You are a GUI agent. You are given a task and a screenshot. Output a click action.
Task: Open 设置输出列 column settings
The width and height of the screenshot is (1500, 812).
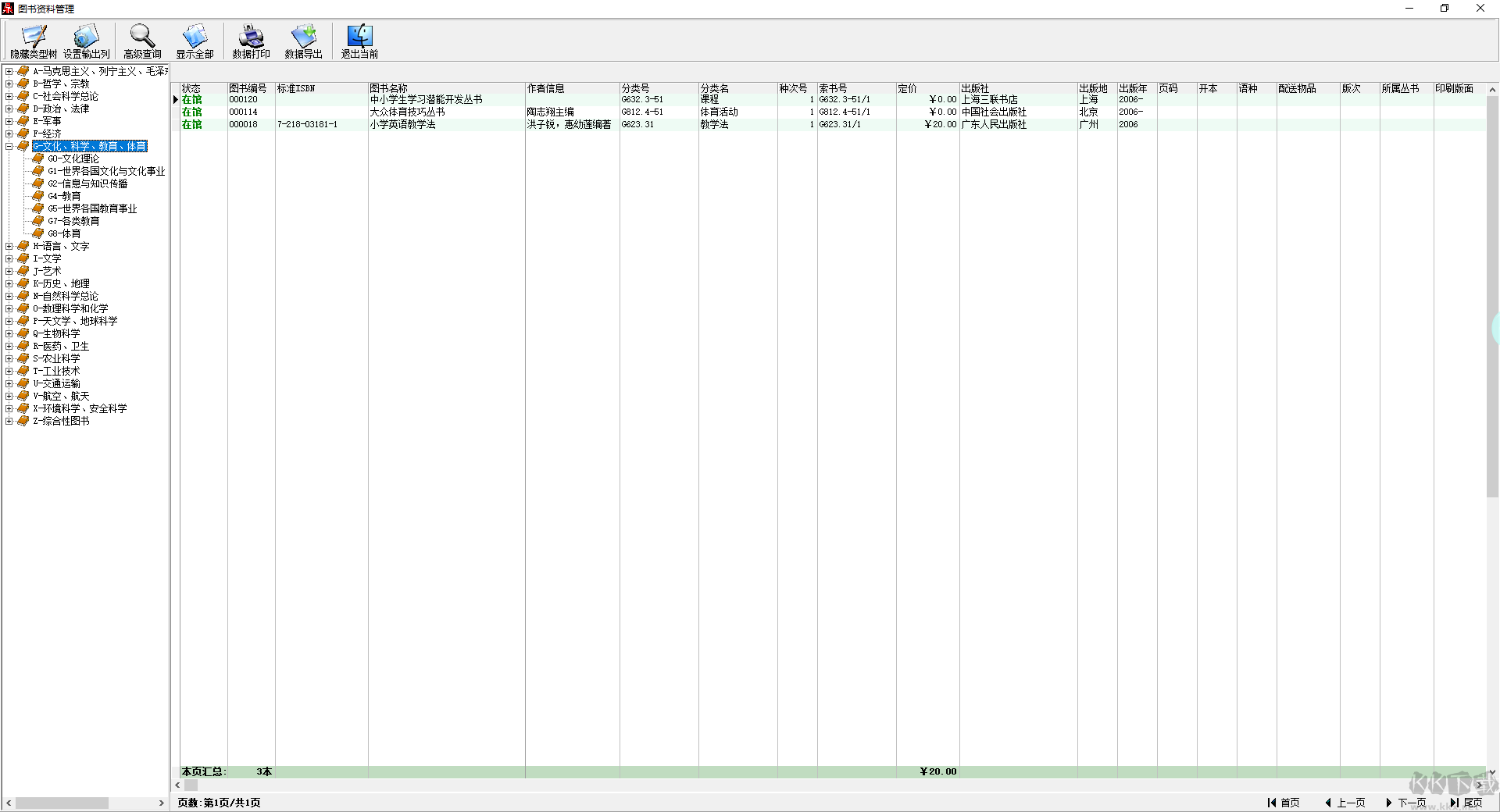click(x=86, y=41)
